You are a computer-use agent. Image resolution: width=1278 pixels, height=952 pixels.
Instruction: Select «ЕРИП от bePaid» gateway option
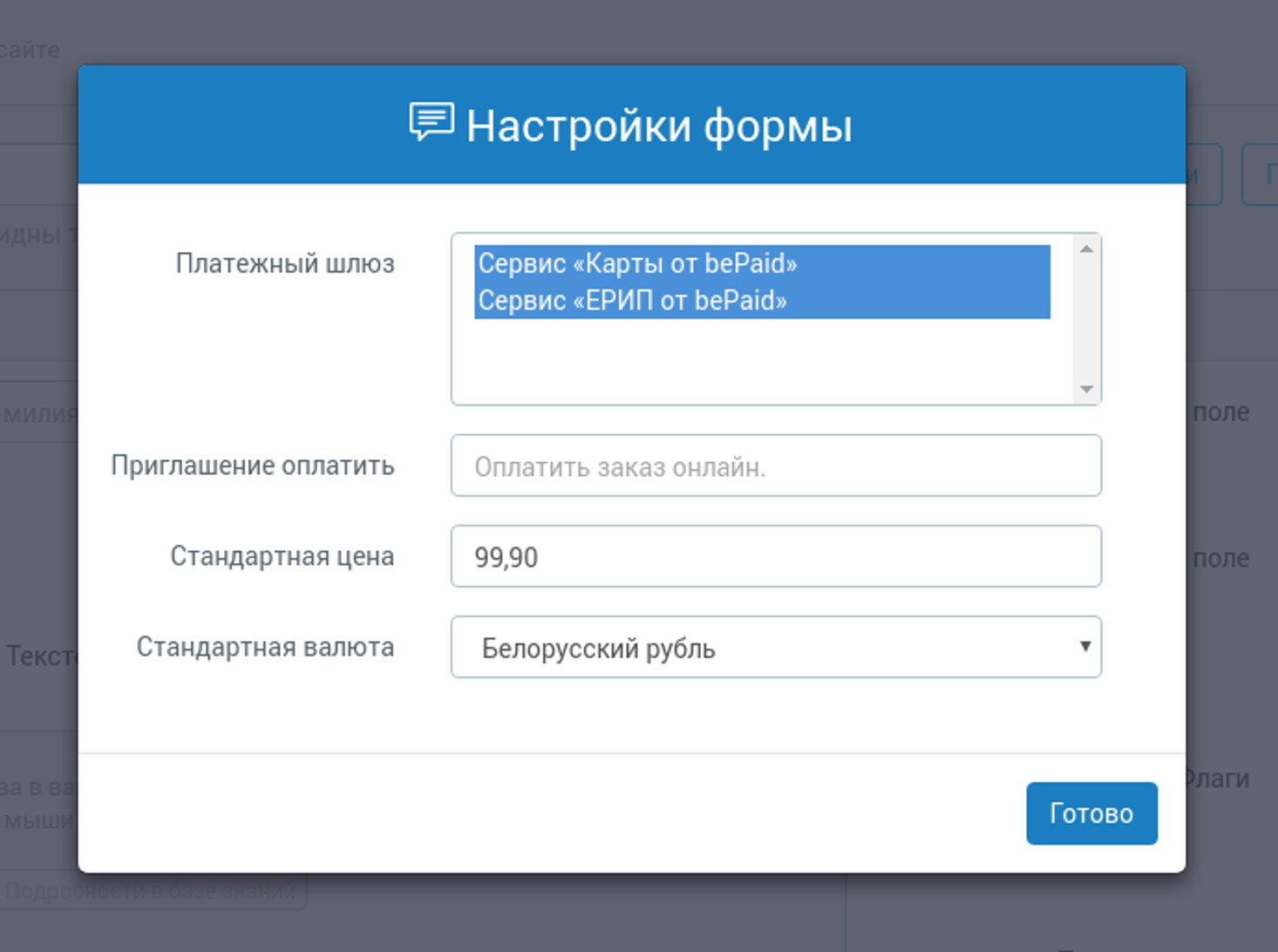762,301
